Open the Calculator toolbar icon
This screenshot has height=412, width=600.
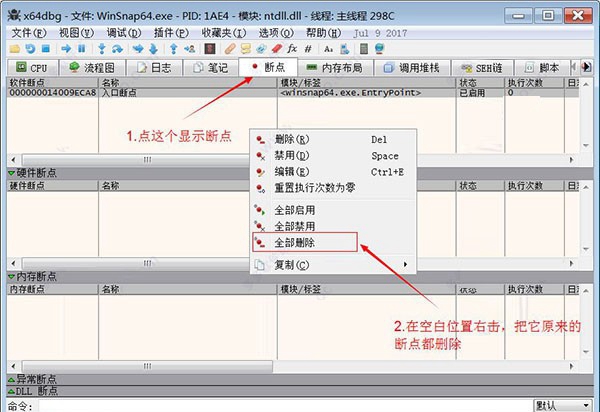tap(364, 49)
